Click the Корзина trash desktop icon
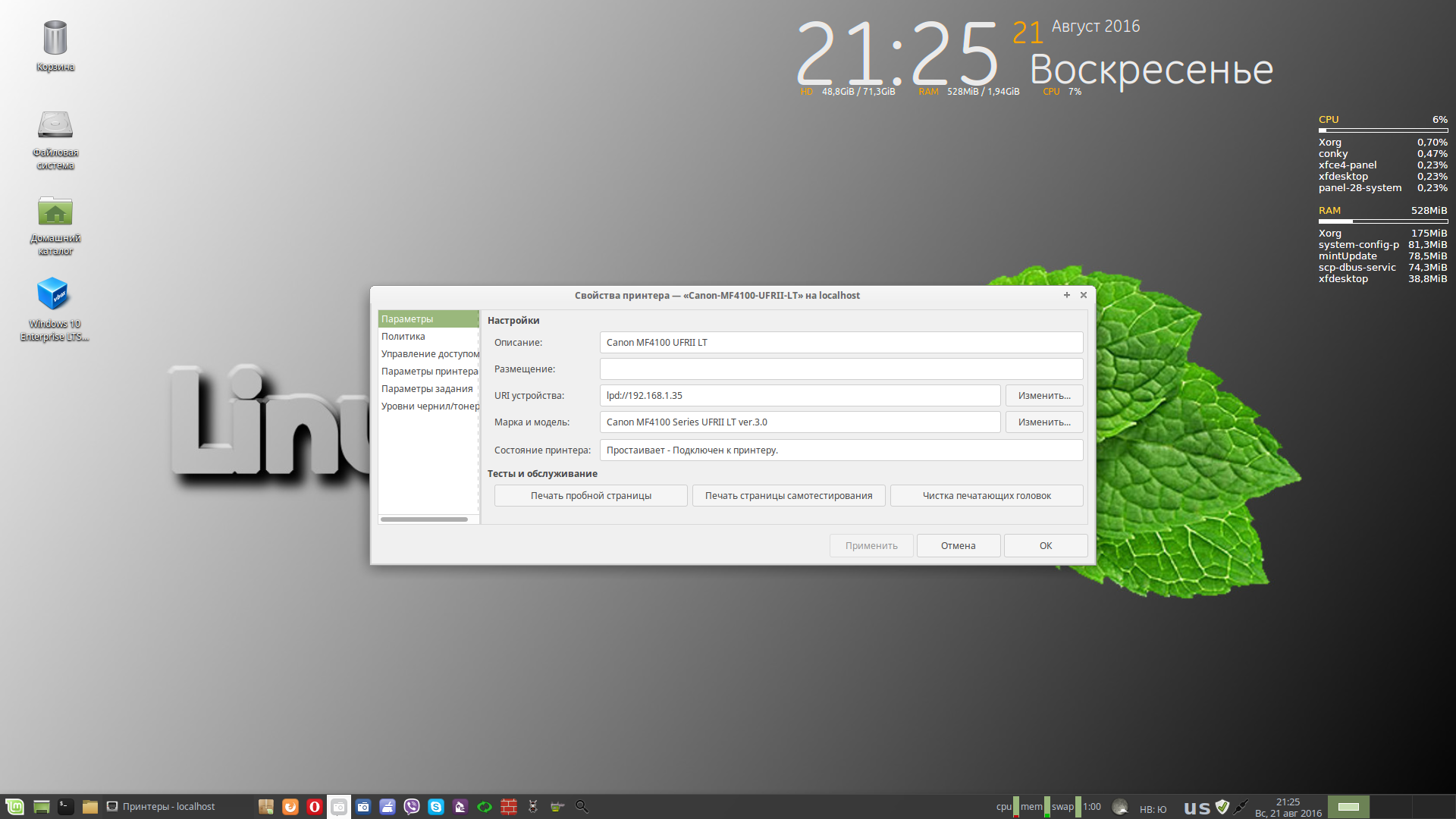This screenshot has width=1456, height=819. tap(55, 38)
